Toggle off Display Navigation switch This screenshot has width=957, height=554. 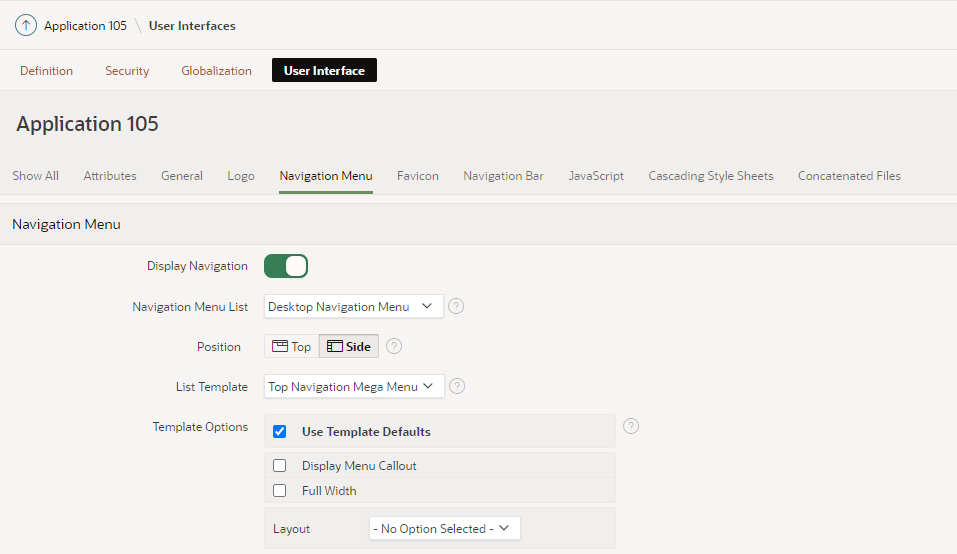[286, 266]
